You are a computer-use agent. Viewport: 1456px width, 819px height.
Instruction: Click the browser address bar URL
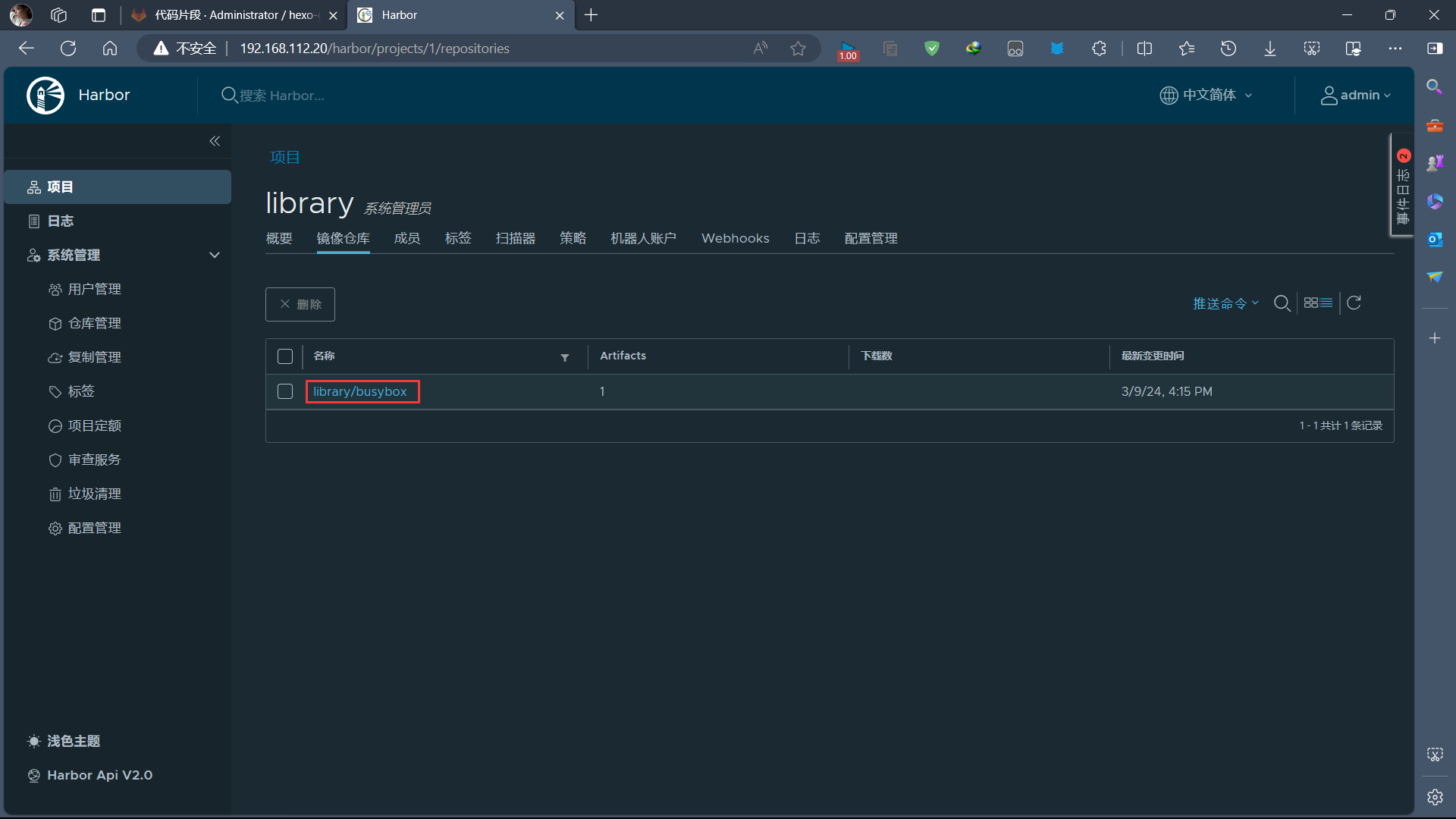tap(375, 49)
